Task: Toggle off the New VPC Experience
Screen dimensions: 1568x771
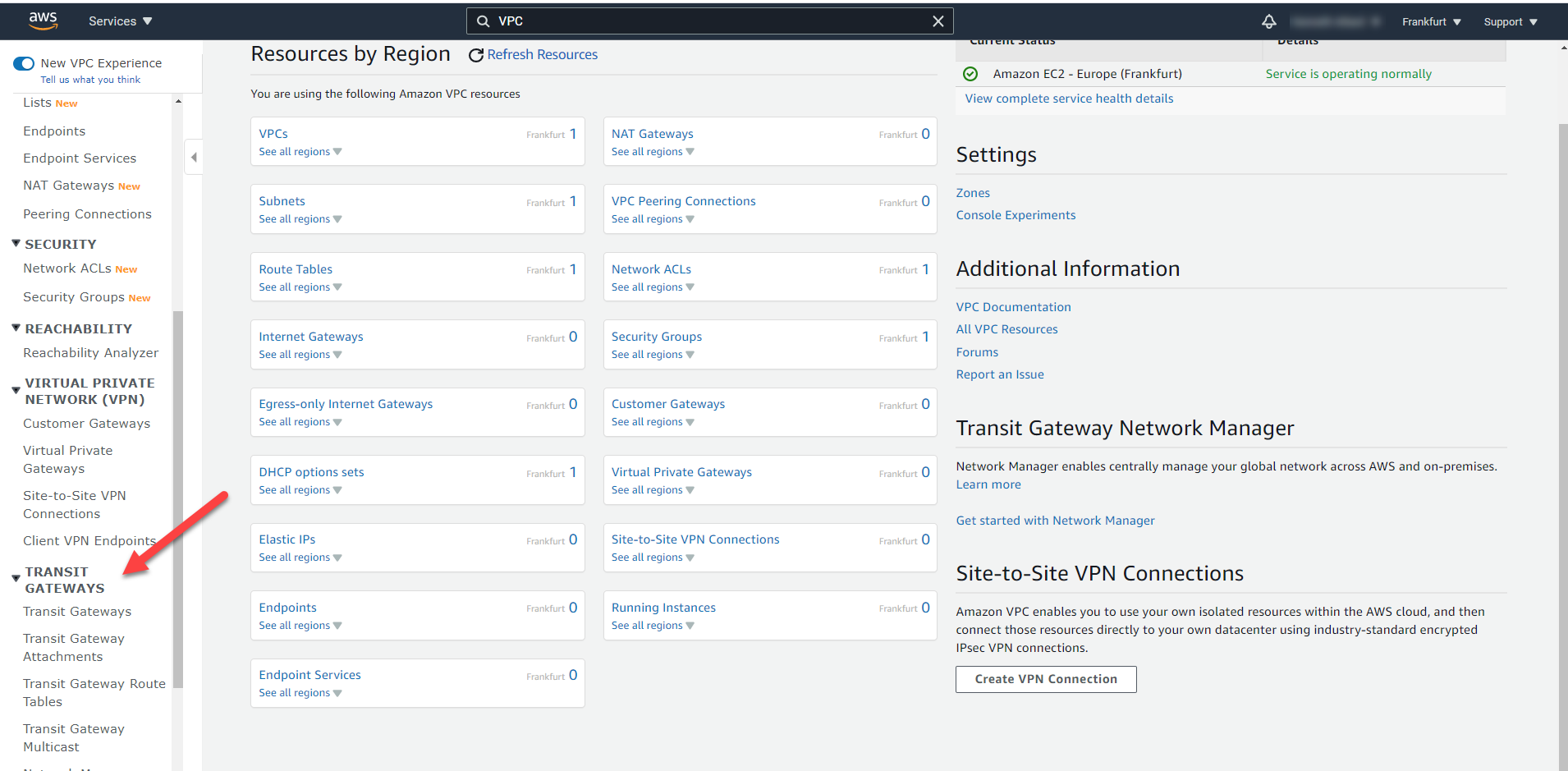Action: (24, 62)
